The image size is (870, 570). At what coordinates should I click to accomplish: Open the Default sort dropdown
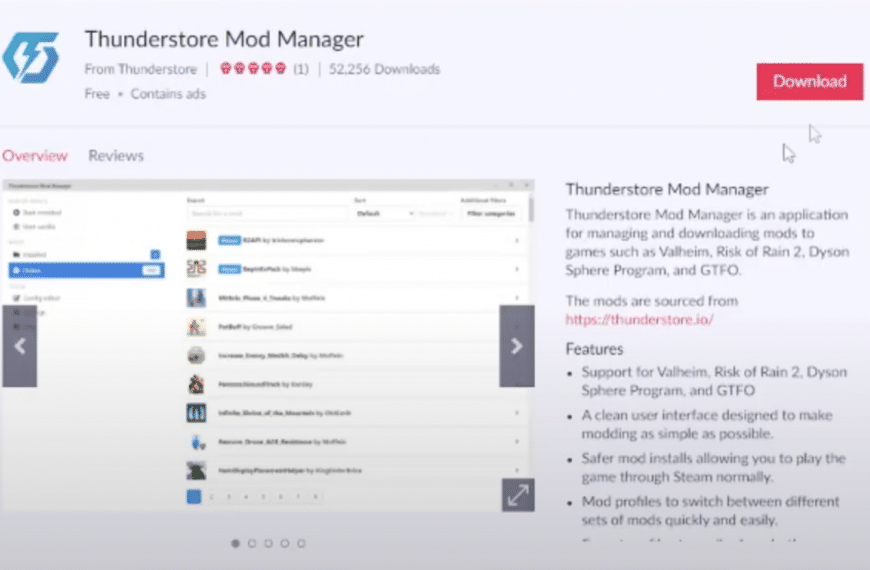pyautogui.click(x=385, y=214)
